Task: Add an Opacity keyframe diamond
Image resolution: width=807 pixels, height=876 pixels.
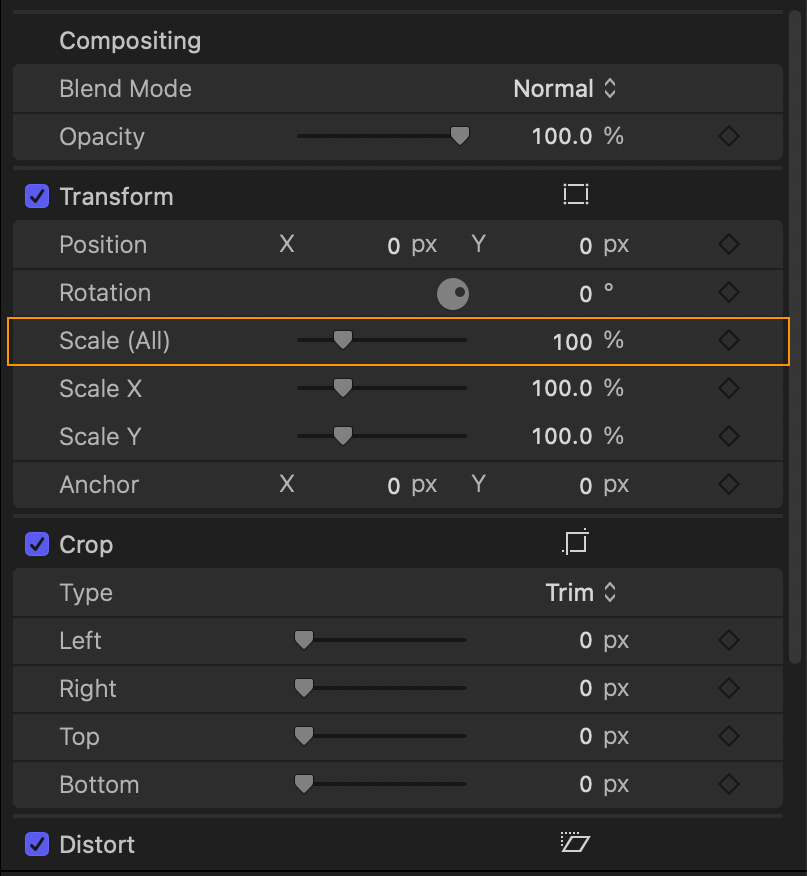Action: 729,136
